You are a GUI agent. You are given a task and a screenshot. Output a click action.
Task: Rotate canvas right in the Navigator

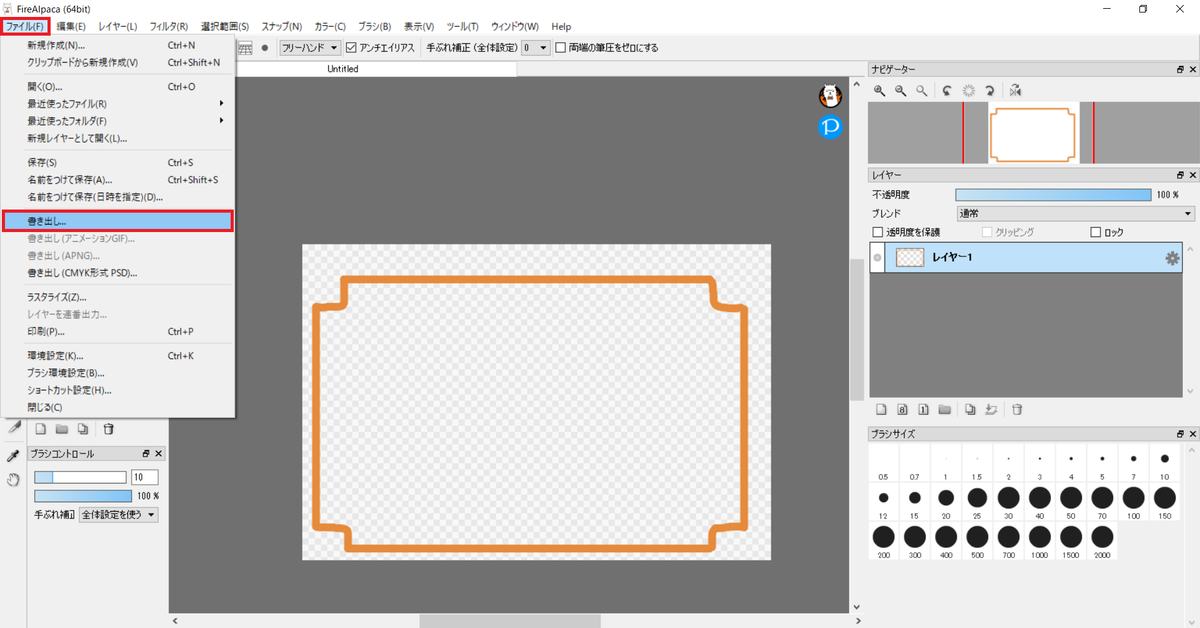point(989,90)
